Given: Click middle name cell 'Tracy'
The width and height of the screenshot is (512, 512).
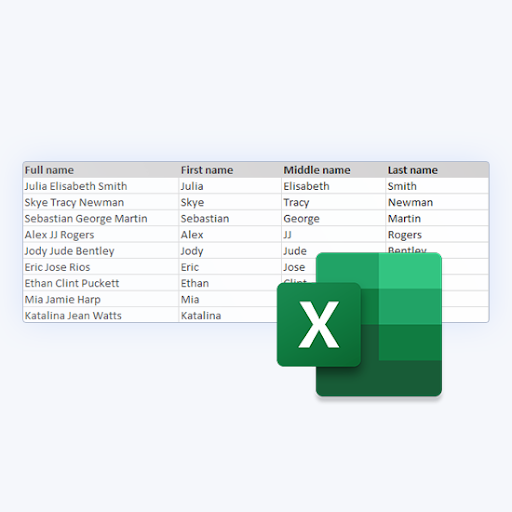Looking at the screenshot, I should pos(333,202).
